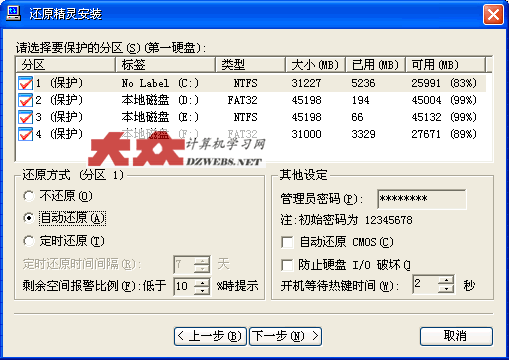Uncheck partition 3 (E:) protection checkbox

(x=25, y=117)
